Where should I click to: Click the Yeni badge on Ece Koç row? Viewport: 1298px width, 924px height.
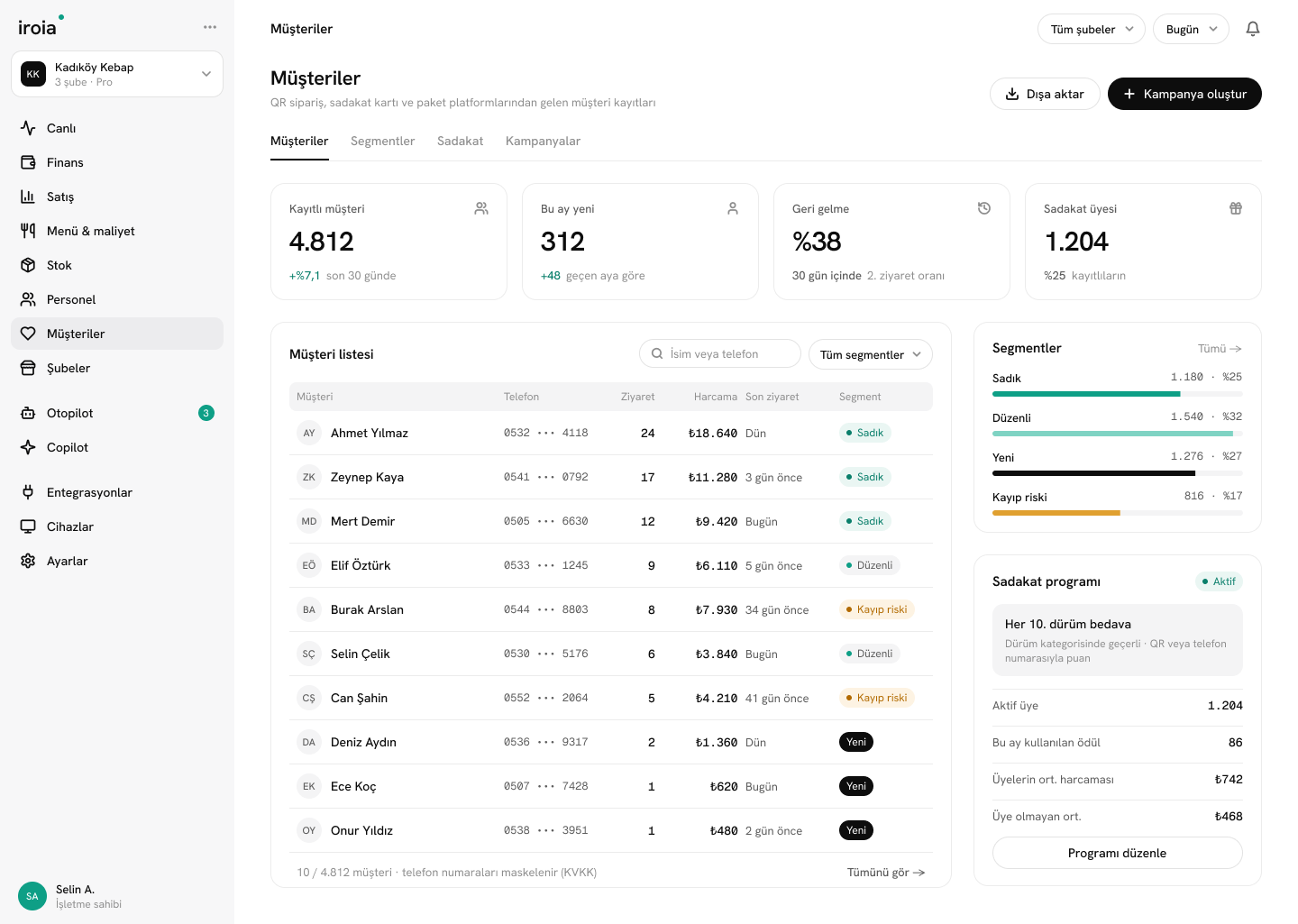[855, 786]
